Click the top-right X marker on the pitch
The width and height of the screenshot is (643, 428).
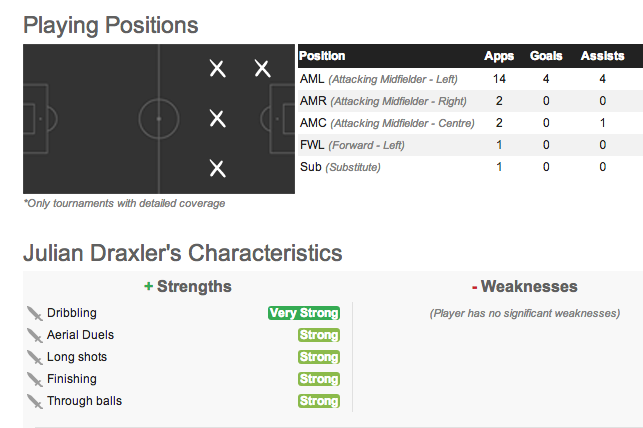pyautogui.click(x=262, y=68)
